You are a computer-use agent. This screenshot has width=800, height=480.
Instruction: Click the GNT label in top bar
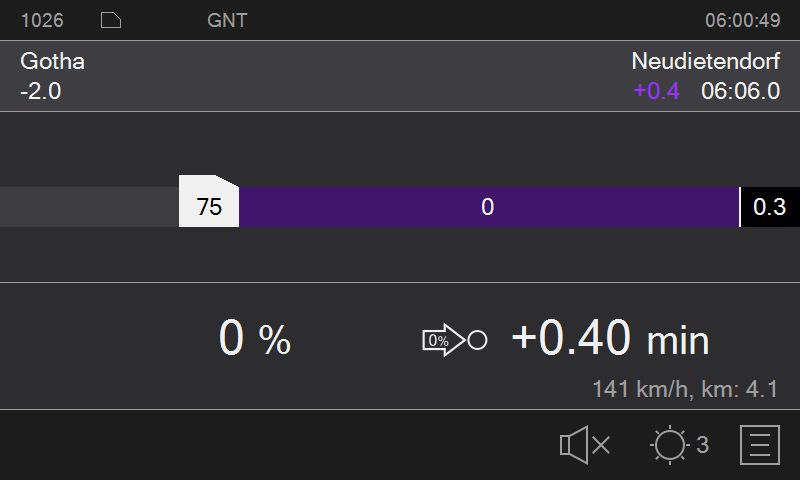pos(227,20)
